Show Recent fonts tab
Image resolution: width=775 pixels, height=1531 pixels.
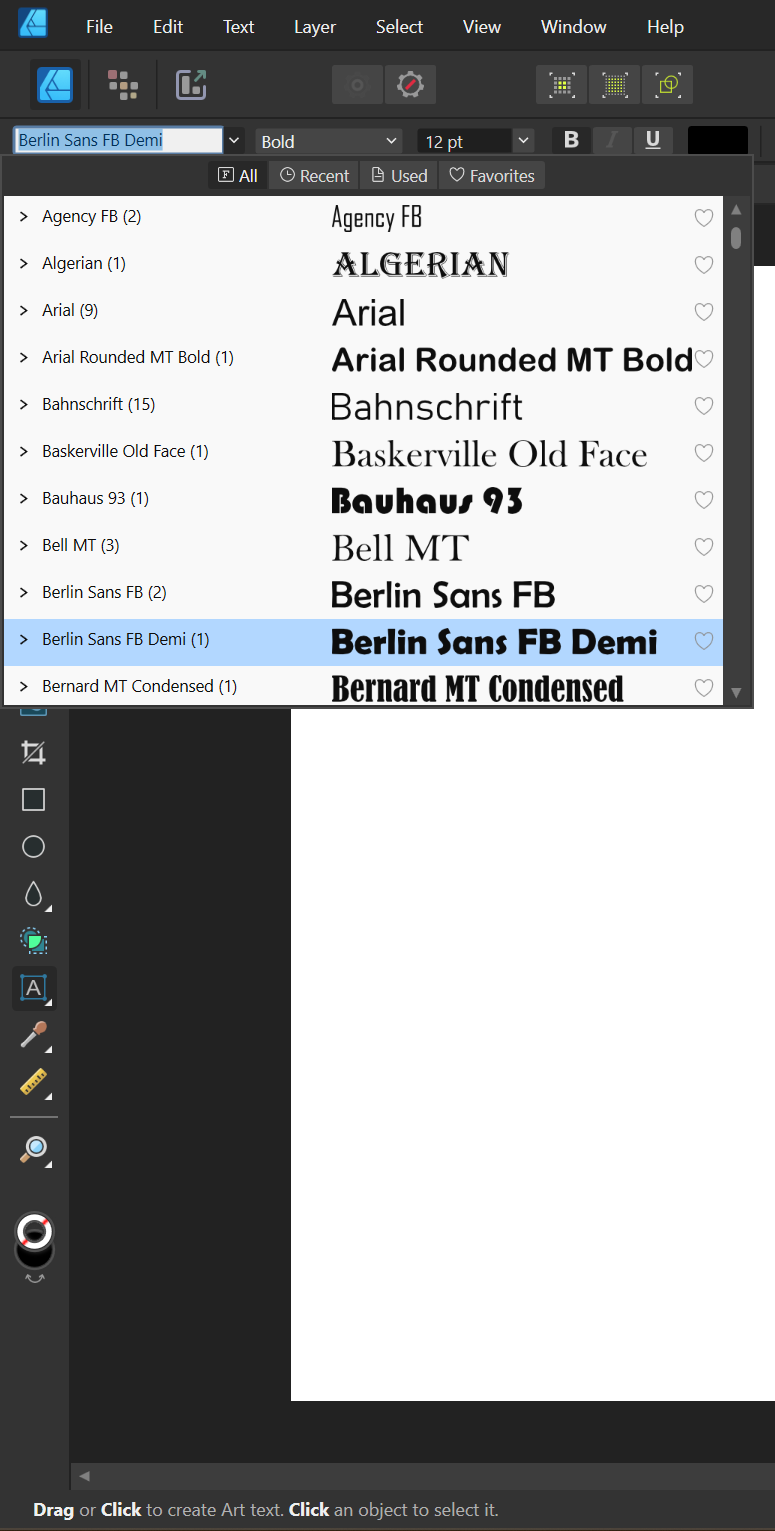pyautogui.click(x=314, y=175)
